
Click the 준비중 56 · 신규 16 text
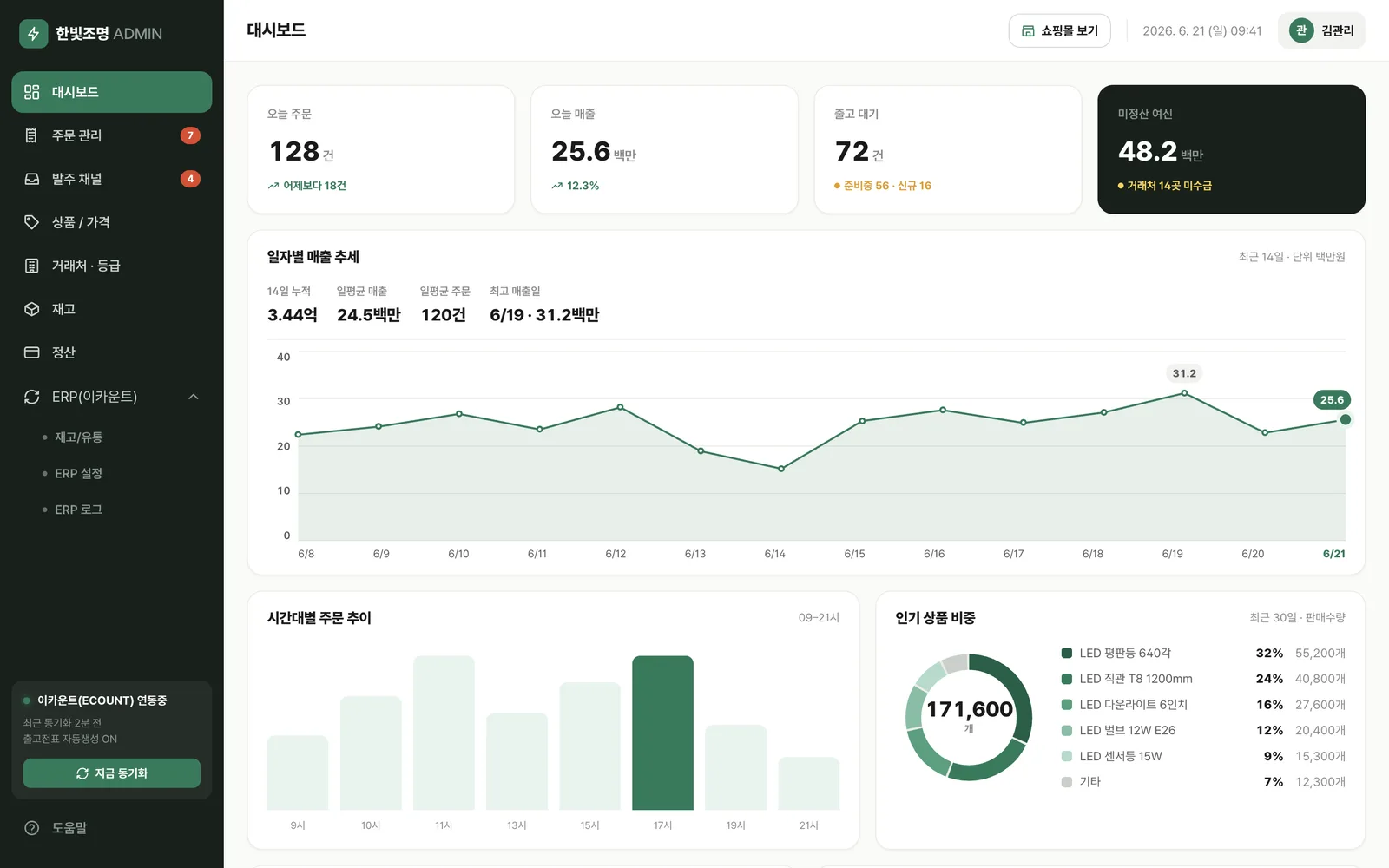point(887,186)
